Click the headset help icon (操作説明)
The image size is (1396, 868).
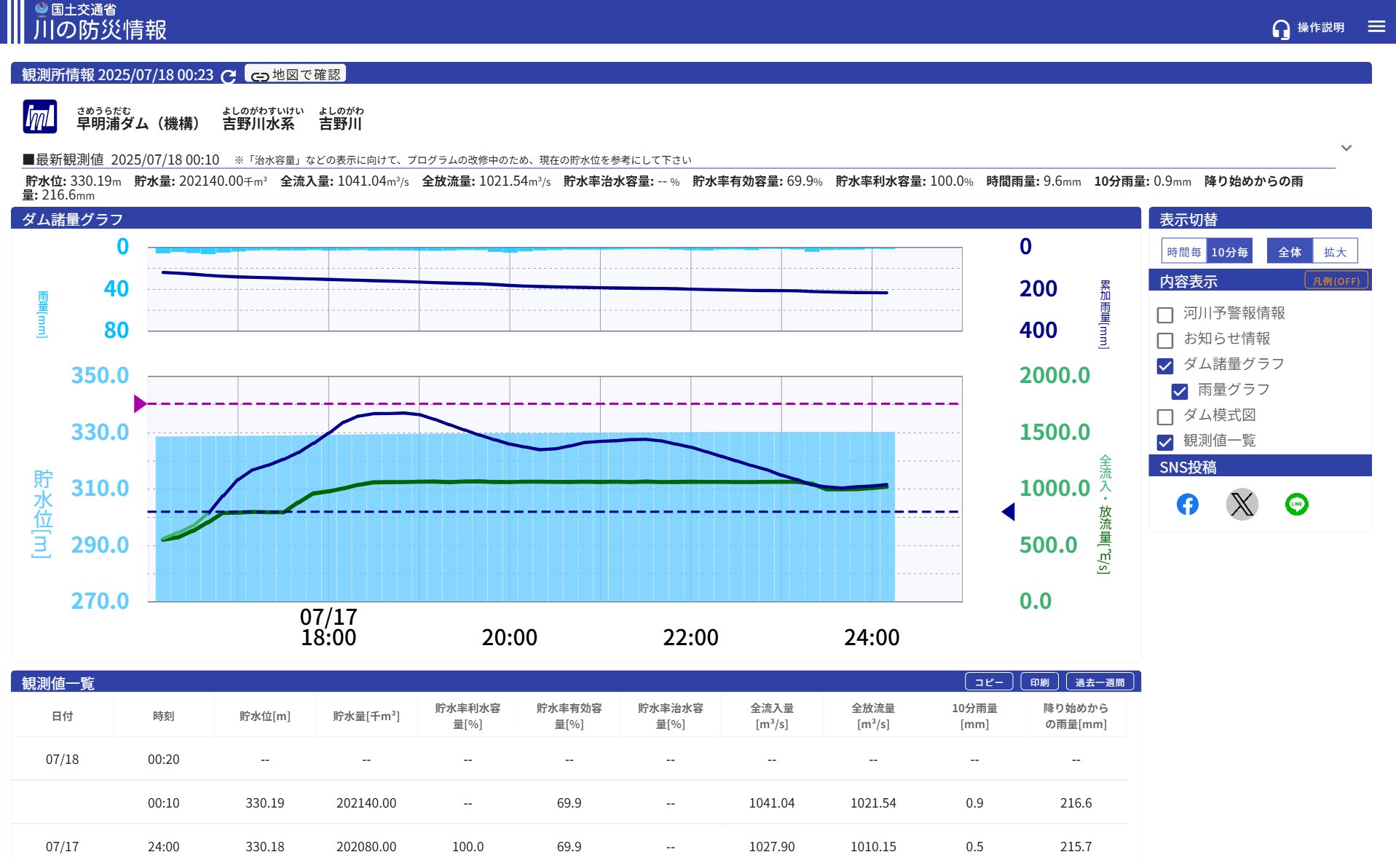[x=1281, y=28]
